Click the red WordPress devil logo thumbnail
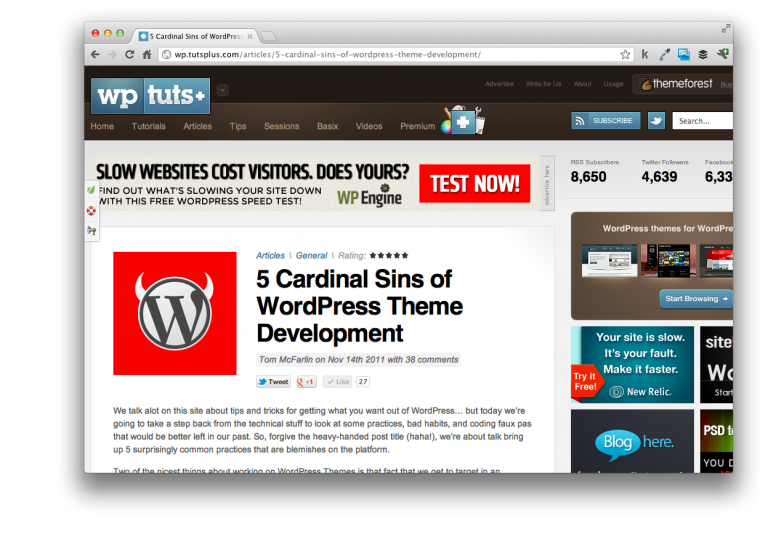 pos(175,313)
